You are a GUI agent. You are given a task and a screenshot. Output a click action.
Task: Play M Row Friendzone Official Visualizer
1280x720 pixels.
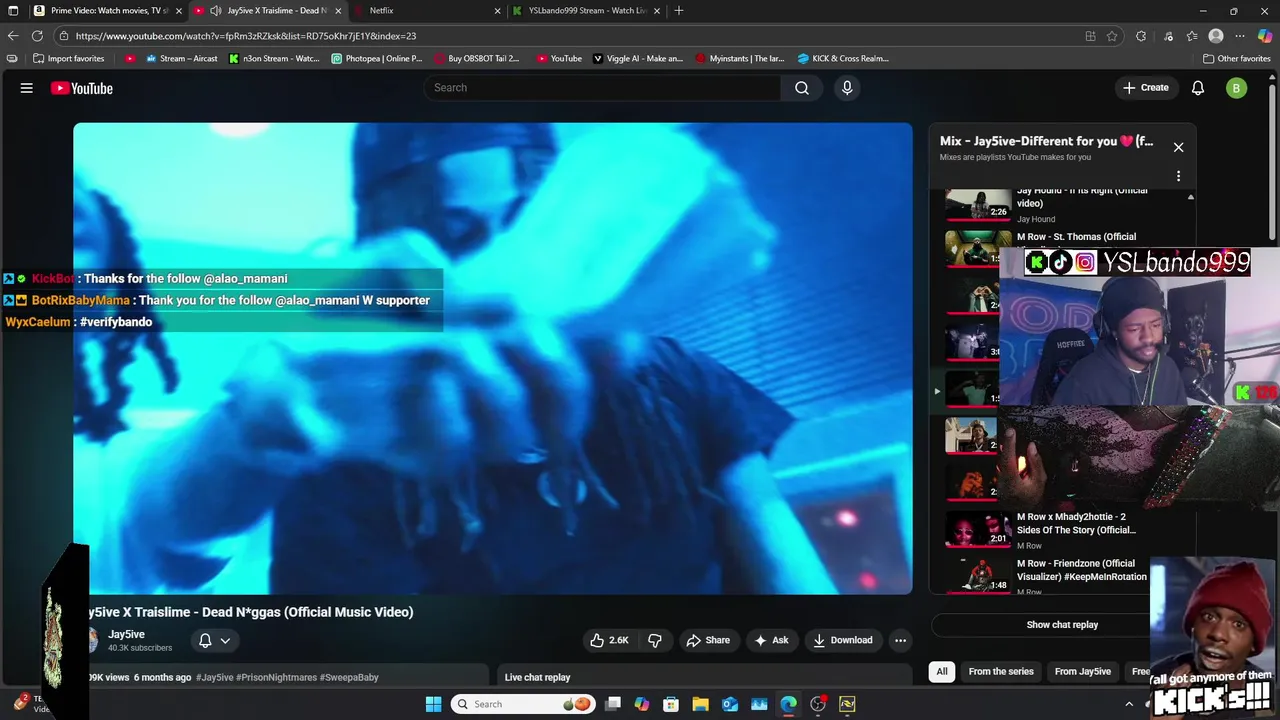(x=978, y=575)
